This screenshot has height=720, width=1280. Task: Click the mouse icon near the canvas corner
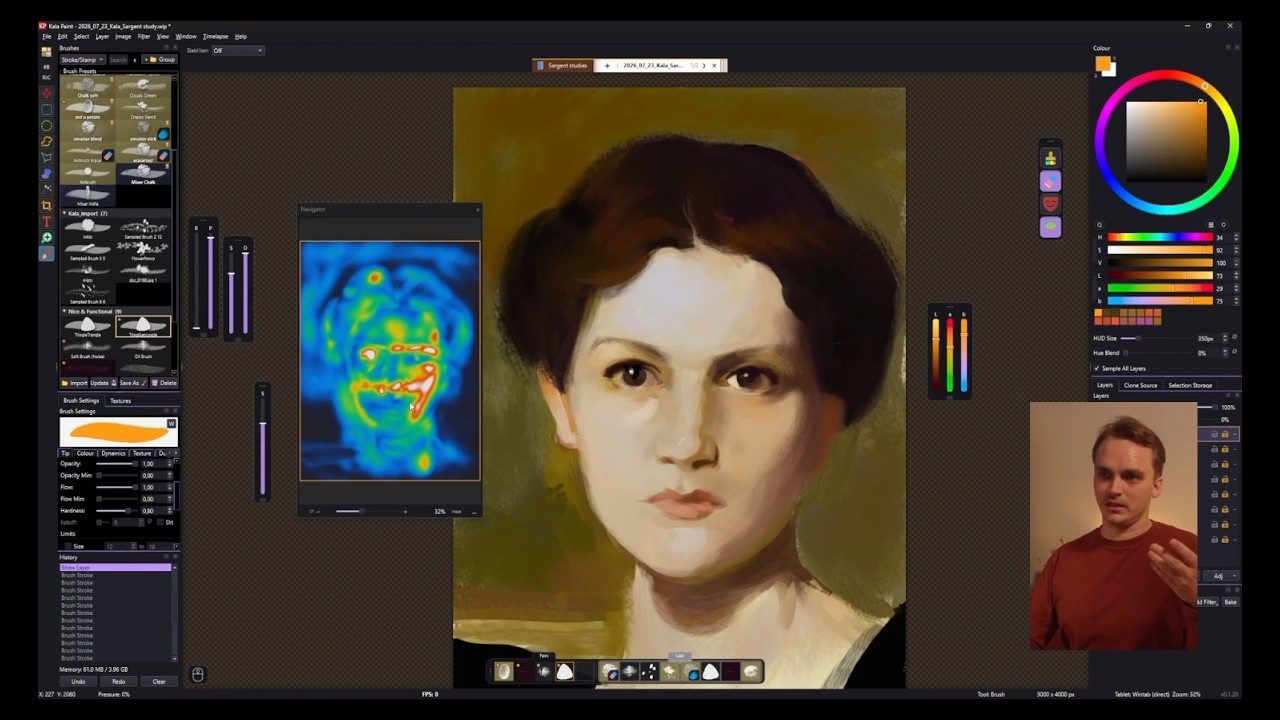click(x=198, y=675)
